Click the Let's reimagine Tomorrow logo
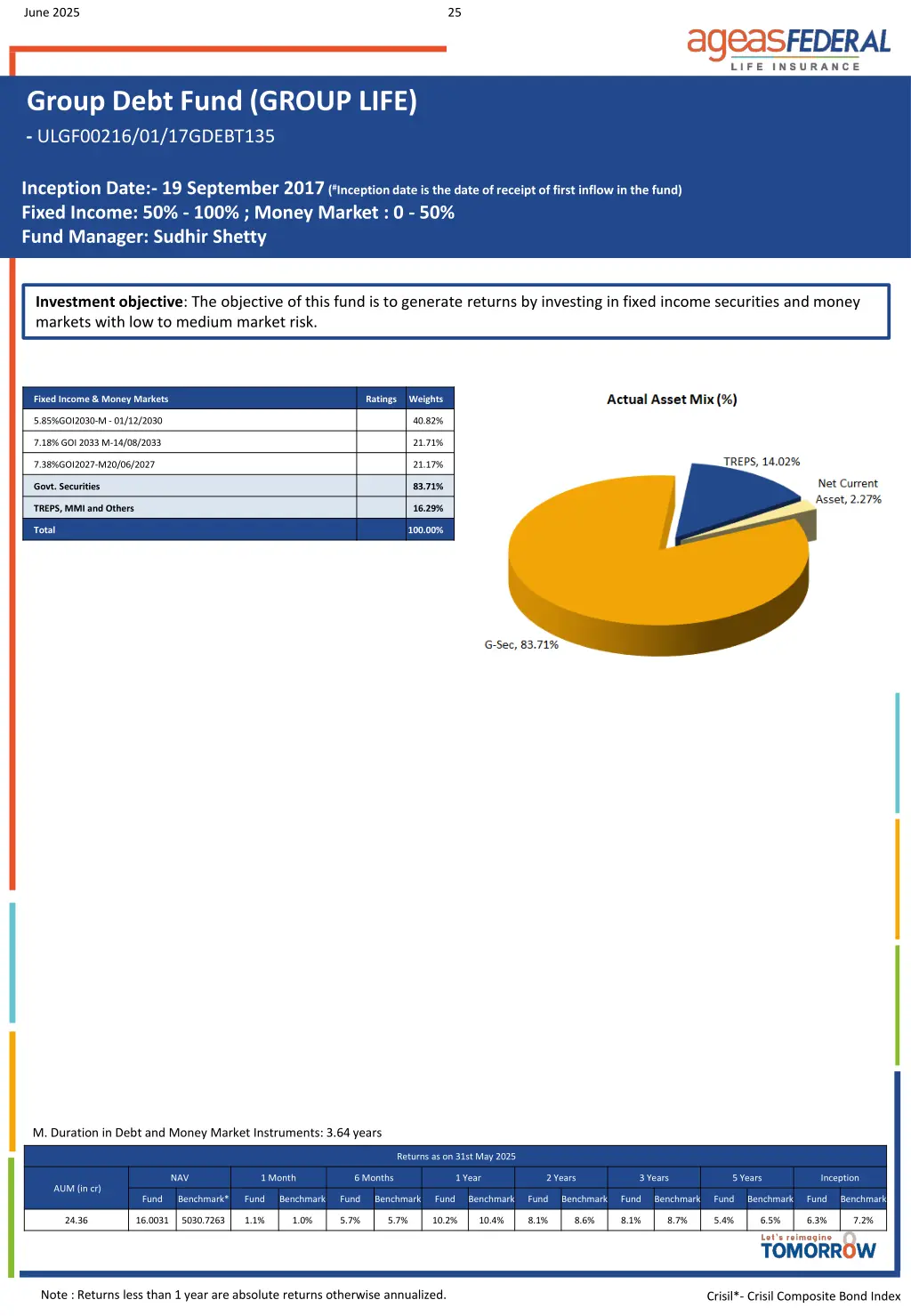 click(x=818, y=1247)
